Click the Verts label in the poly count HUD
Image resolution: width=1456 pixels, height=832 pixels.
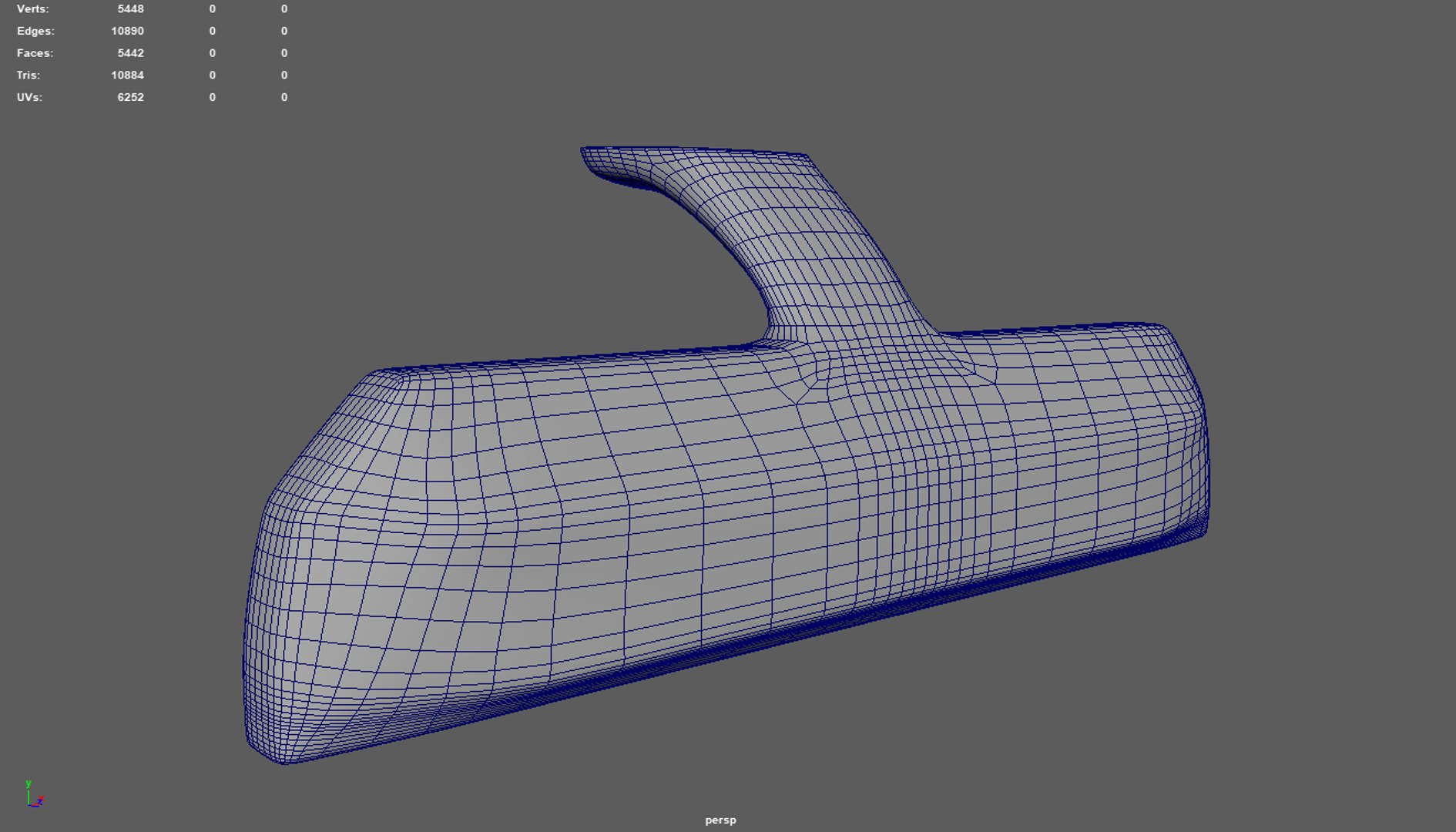pos(32,9)
